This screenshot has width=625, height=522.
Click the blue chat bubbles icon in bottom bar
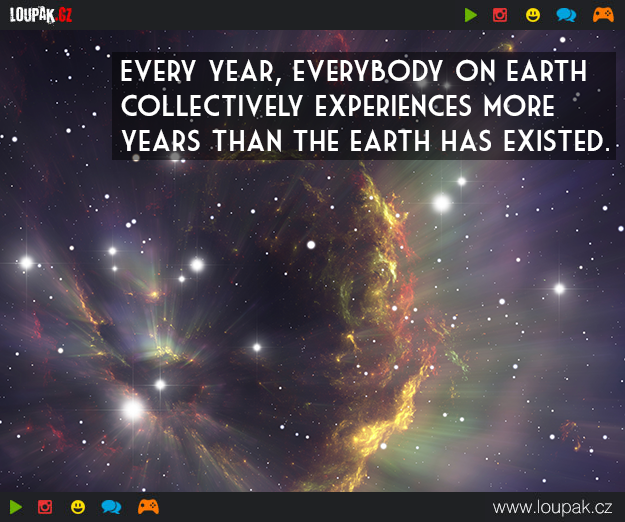point(111,507)
